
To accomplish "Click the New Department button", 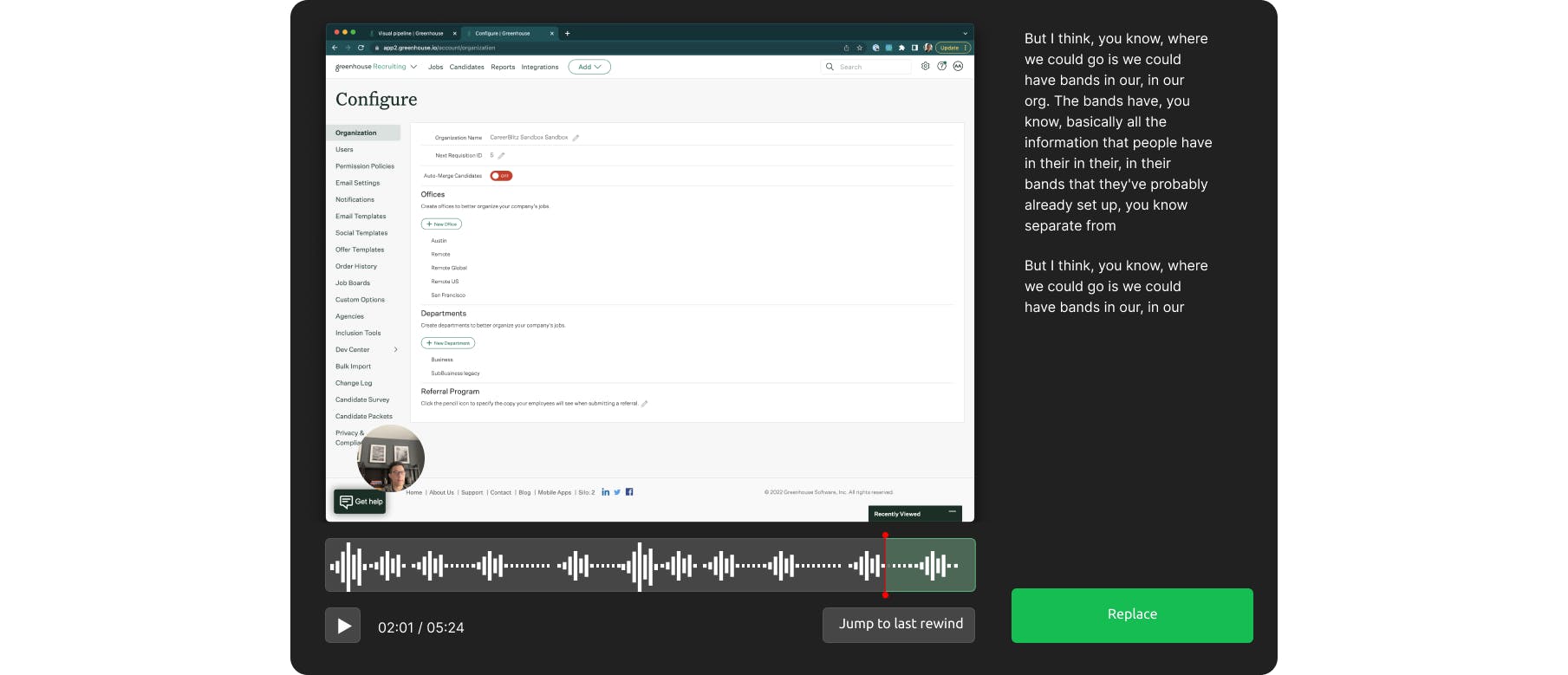I will (448, 343).
